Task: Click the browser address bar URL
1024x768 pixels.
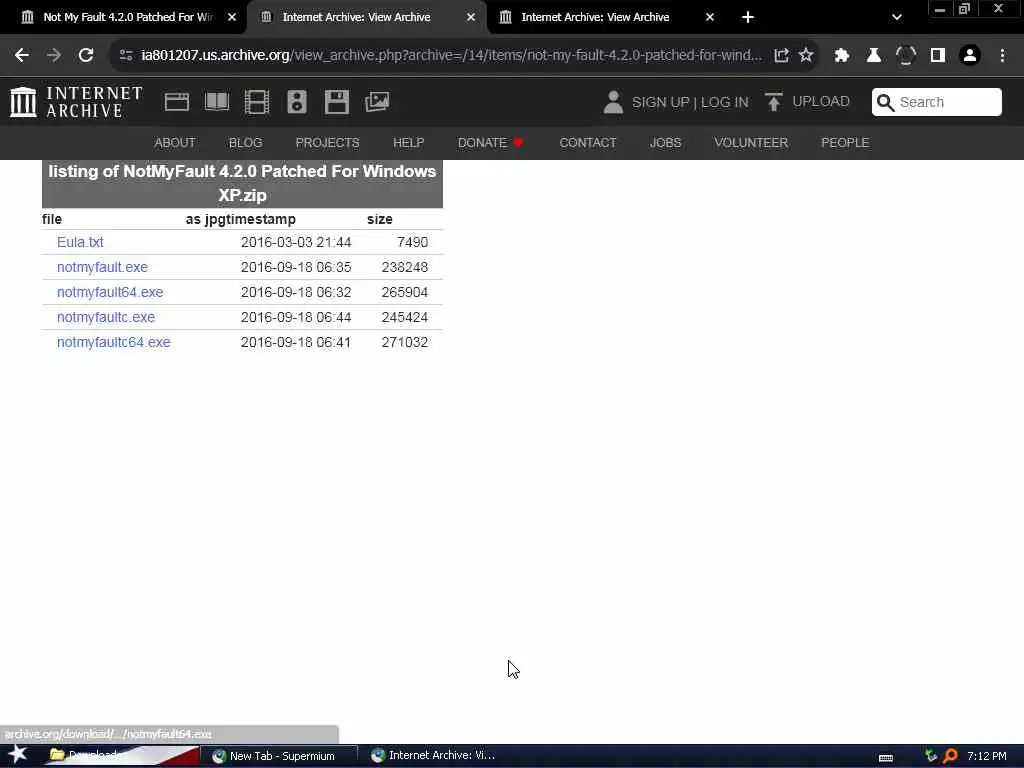Action: (451, 56)
